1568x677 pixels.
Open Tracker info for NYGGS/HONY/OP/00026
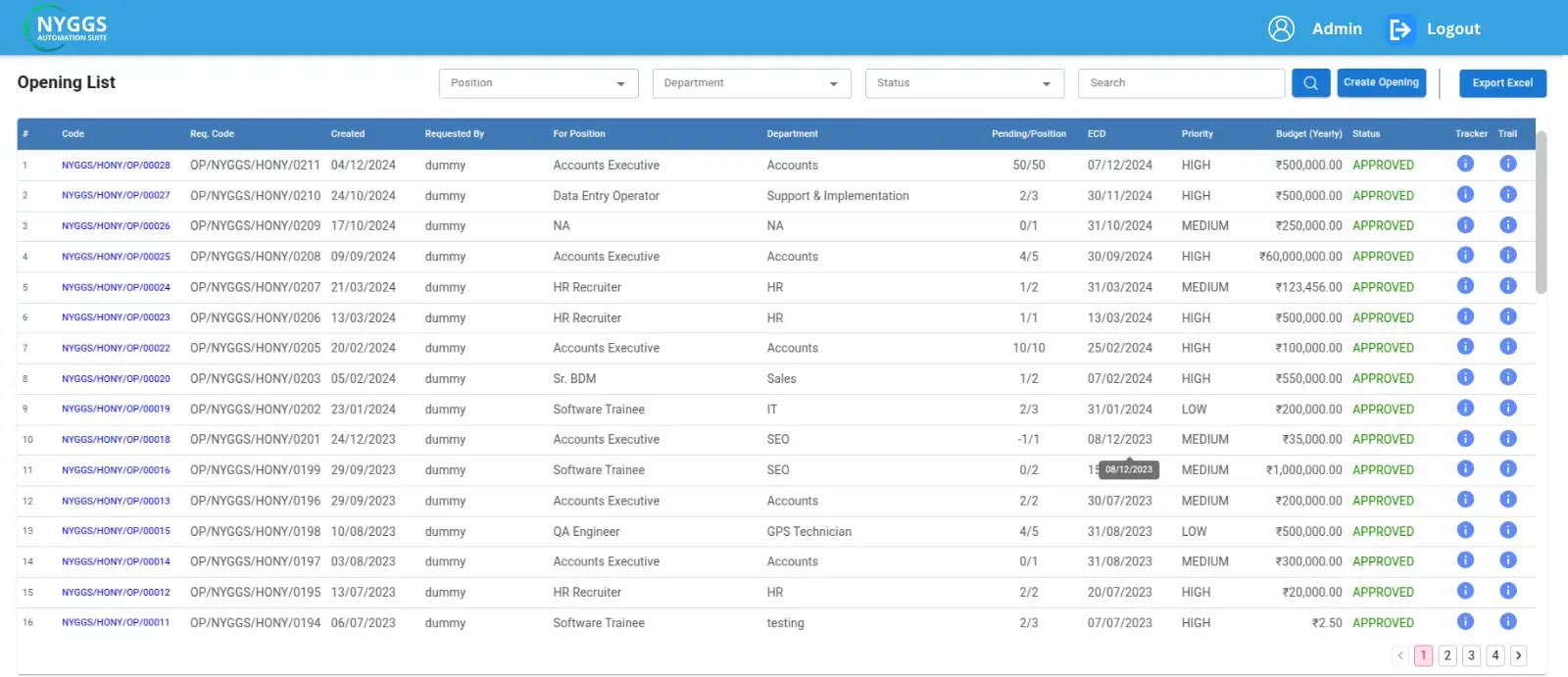click(x=1465, y=224)
